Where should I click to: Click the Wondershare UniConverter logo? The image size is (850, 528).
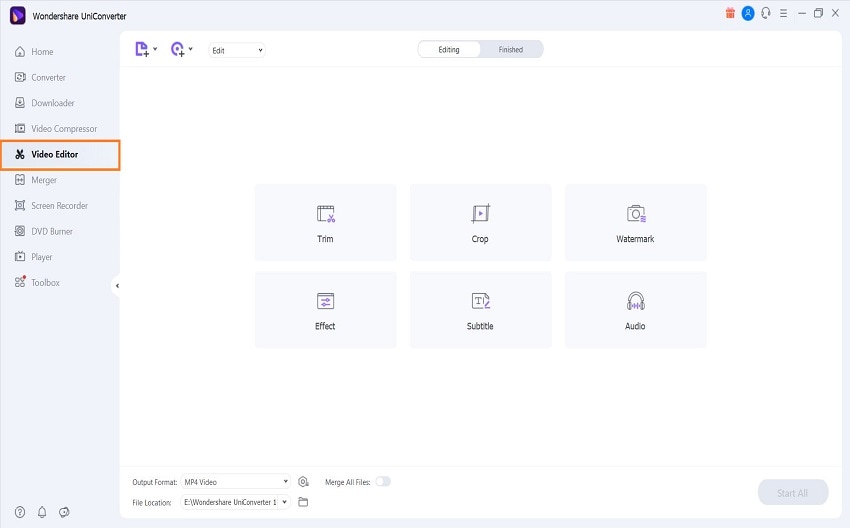[18, 15]
